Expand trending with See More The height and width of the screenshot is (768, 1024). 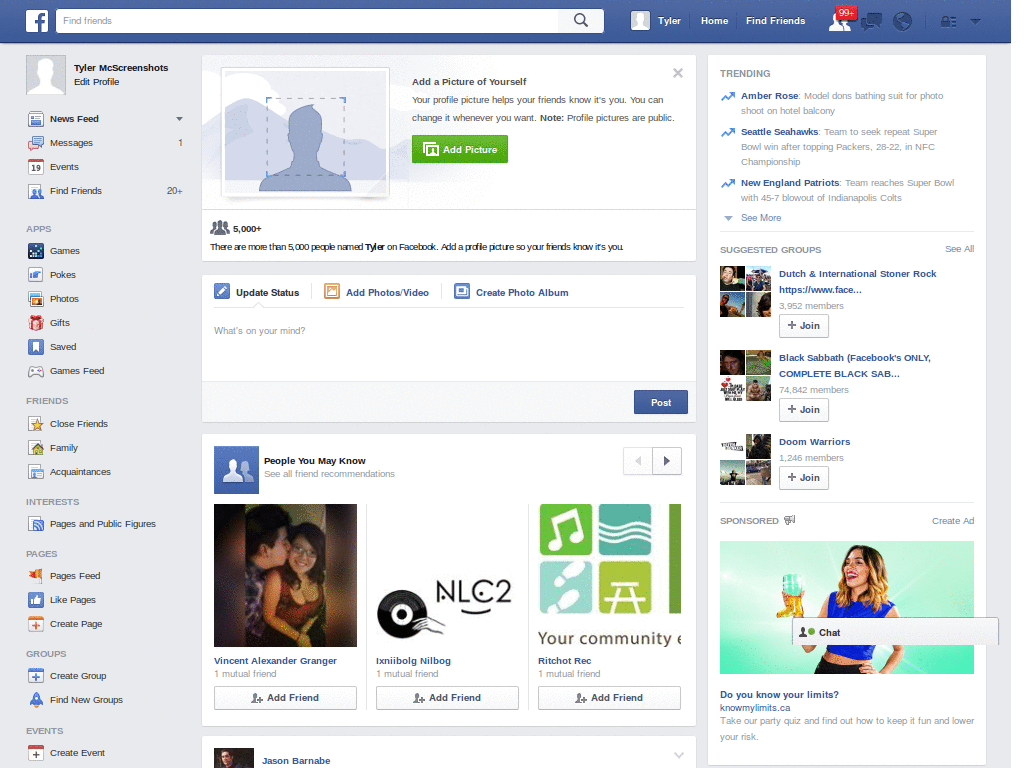pos(761,218)
